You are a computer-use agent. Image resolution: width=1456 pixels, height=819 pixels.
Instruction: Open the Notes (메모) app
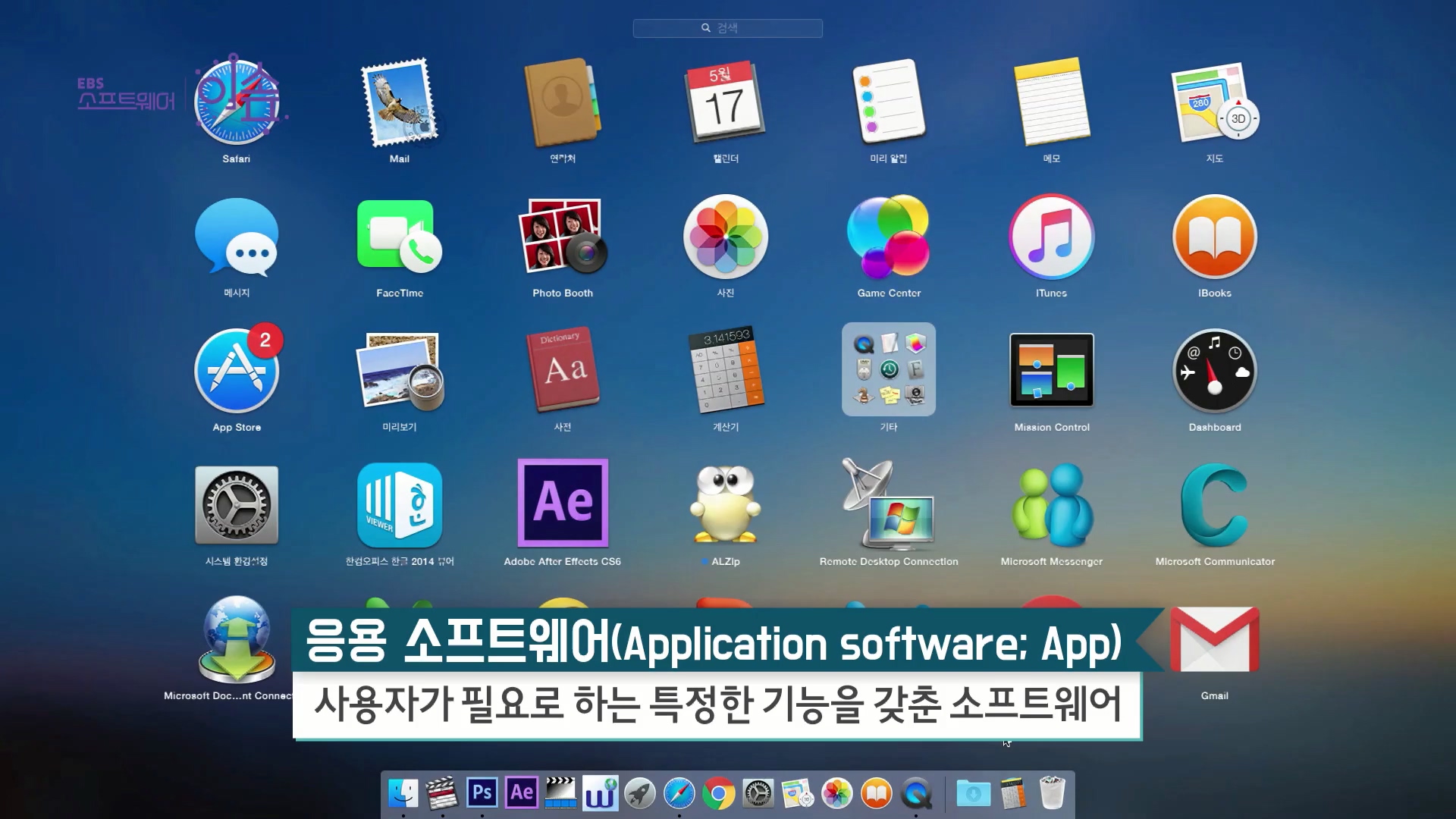pos(1052,102)
